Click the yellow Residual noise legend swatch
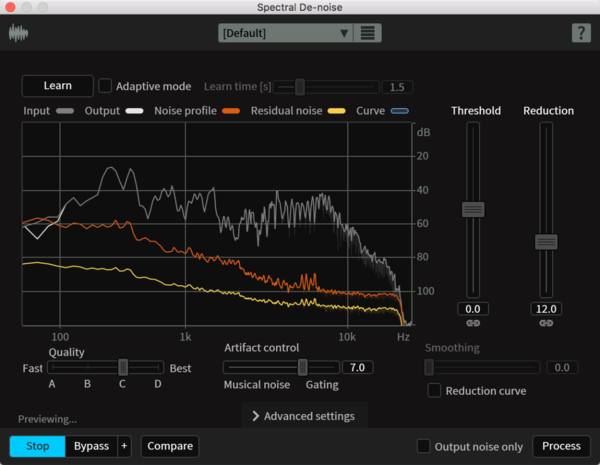 click(x=337, y=111)
